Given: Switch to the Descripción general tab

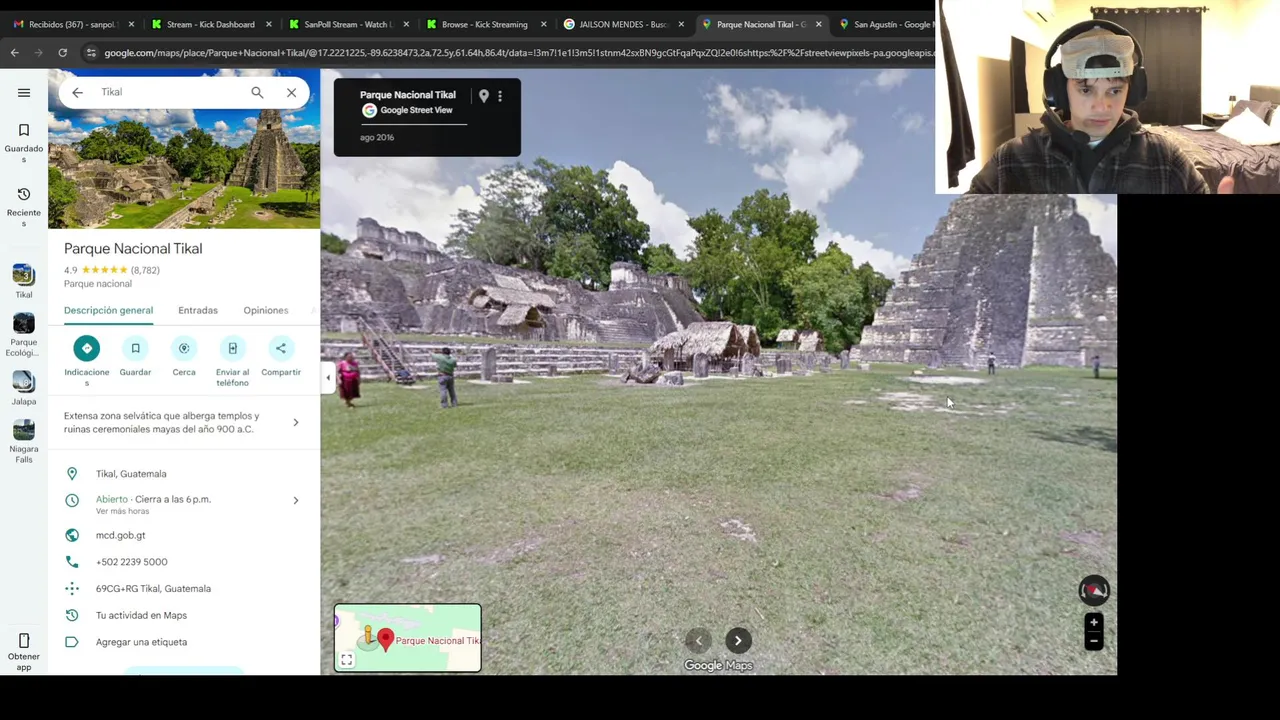Looking at the screenshot, I should coord(108,310).
